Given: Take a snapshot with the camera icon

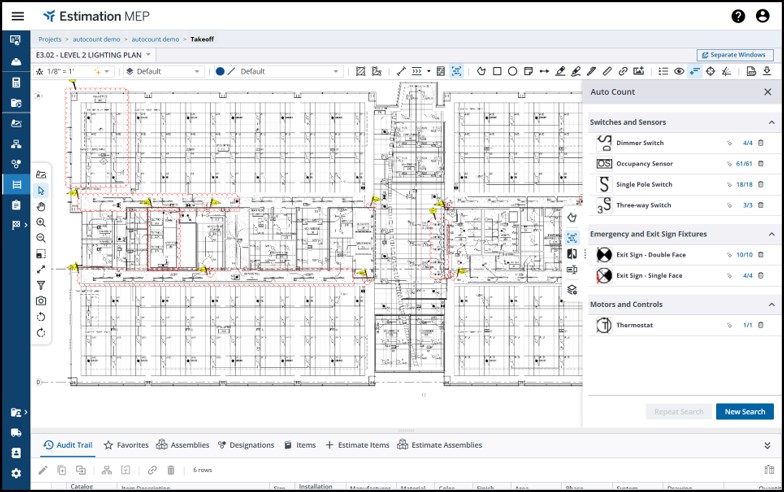Looking at the screenshot, I should click(41, 301).
